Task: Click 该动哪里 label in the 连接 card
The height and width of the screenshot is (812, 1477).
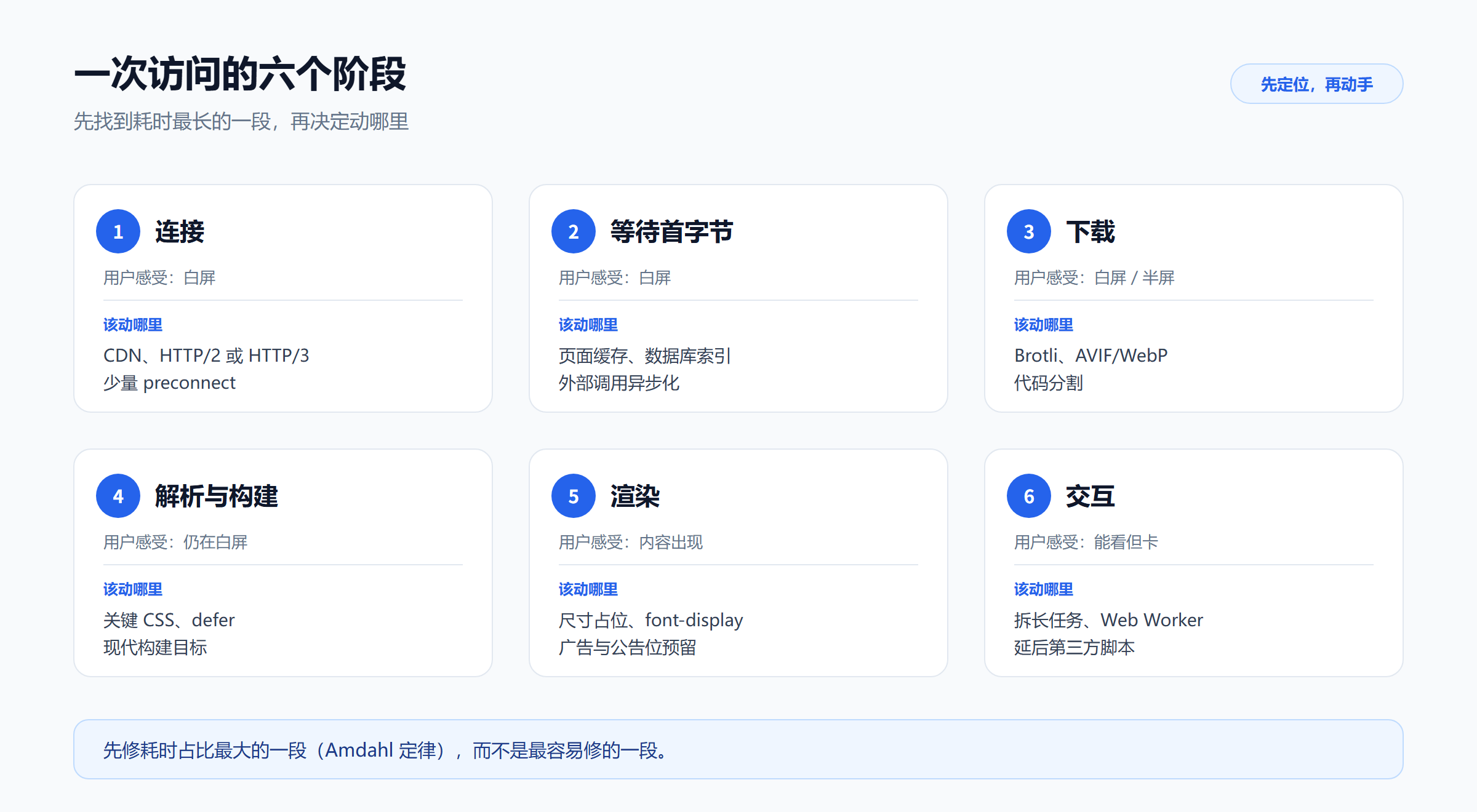Action: point(133,325)
